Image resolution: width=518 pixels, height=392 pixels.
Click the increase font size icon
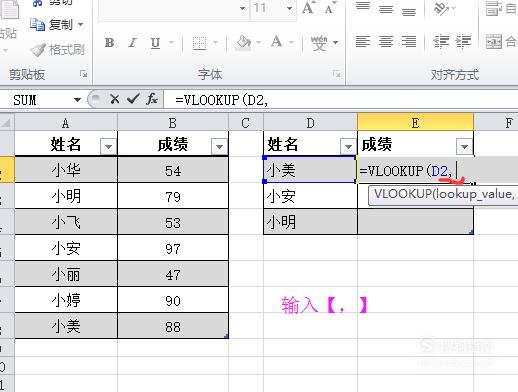point(309,7)
